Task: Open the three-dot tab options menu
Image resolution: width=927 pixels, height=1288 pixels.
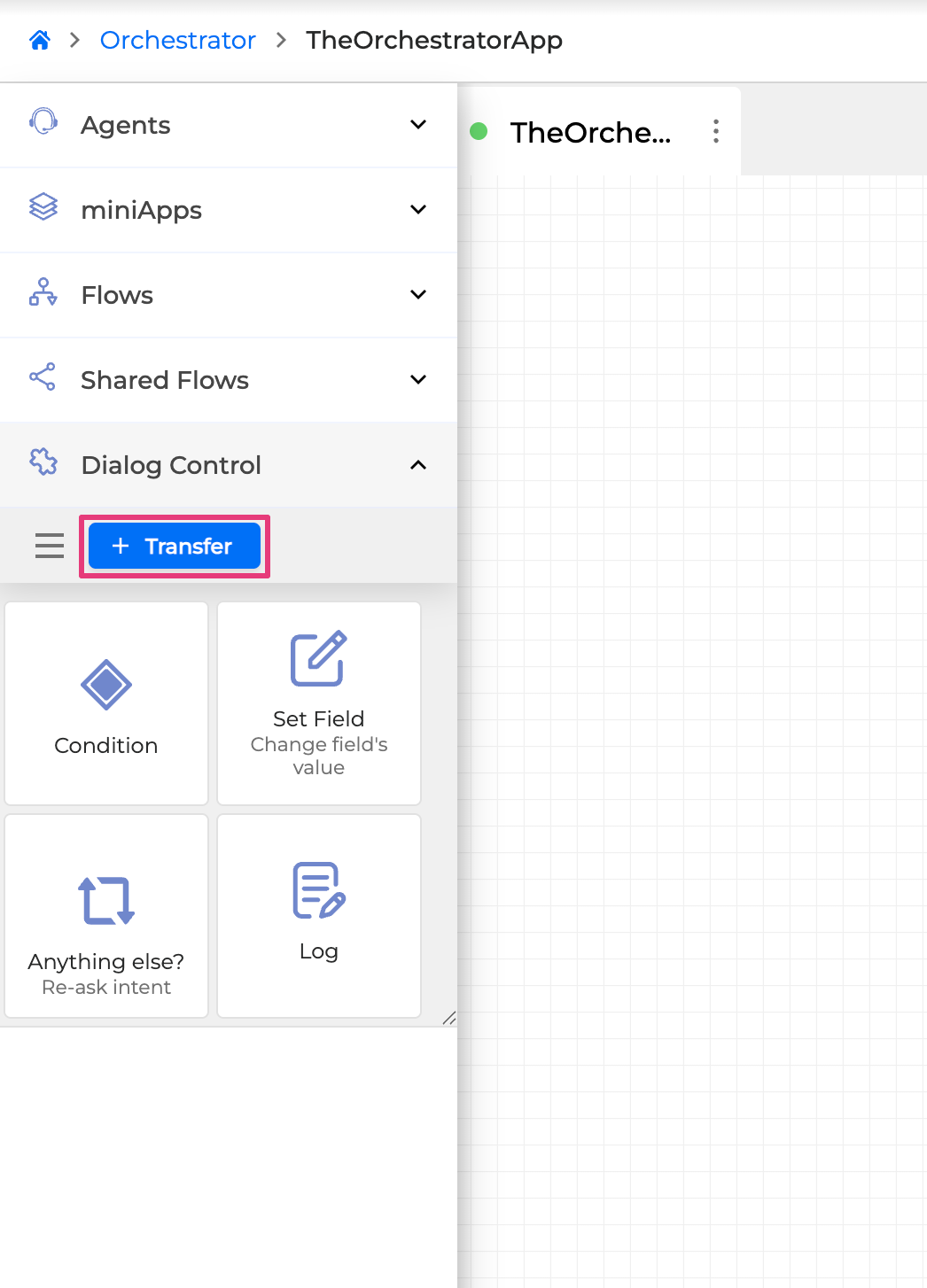Action: pos(716,132)
